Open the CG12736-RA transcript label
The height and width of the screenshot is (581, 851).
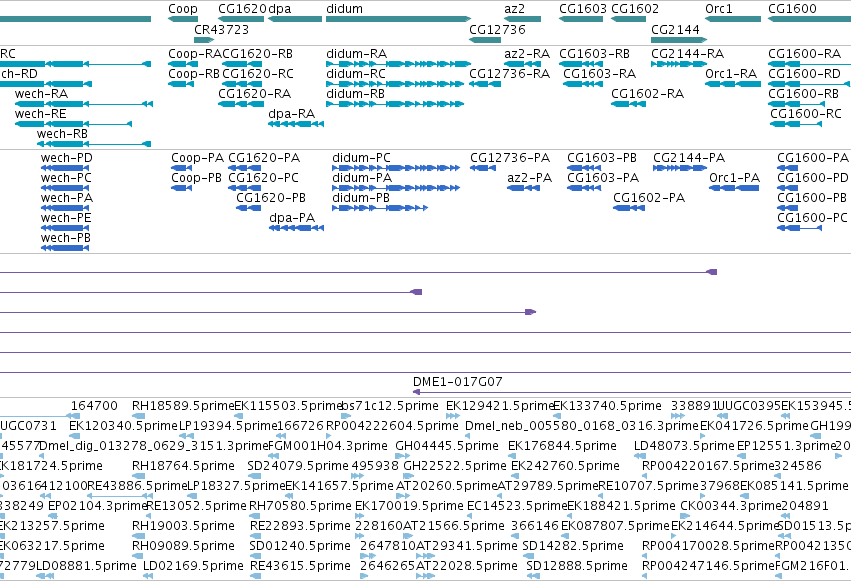[510, 74]
